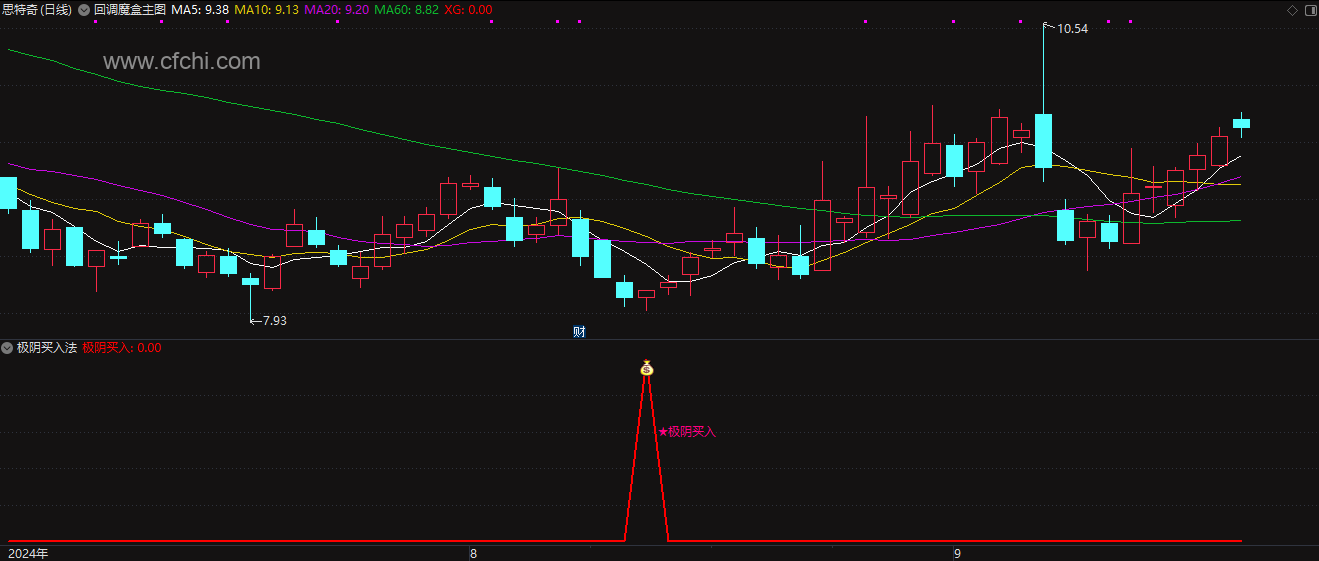This screenshot has height=561, width=1319.
Task: Click the diamond icon at top right
Action: (1292, 10)
